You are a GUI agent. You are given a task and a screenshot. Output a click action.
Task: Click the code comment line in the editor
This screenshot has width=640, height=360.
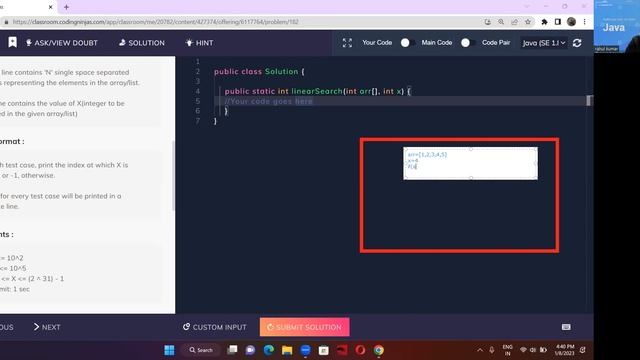point(269,101)
